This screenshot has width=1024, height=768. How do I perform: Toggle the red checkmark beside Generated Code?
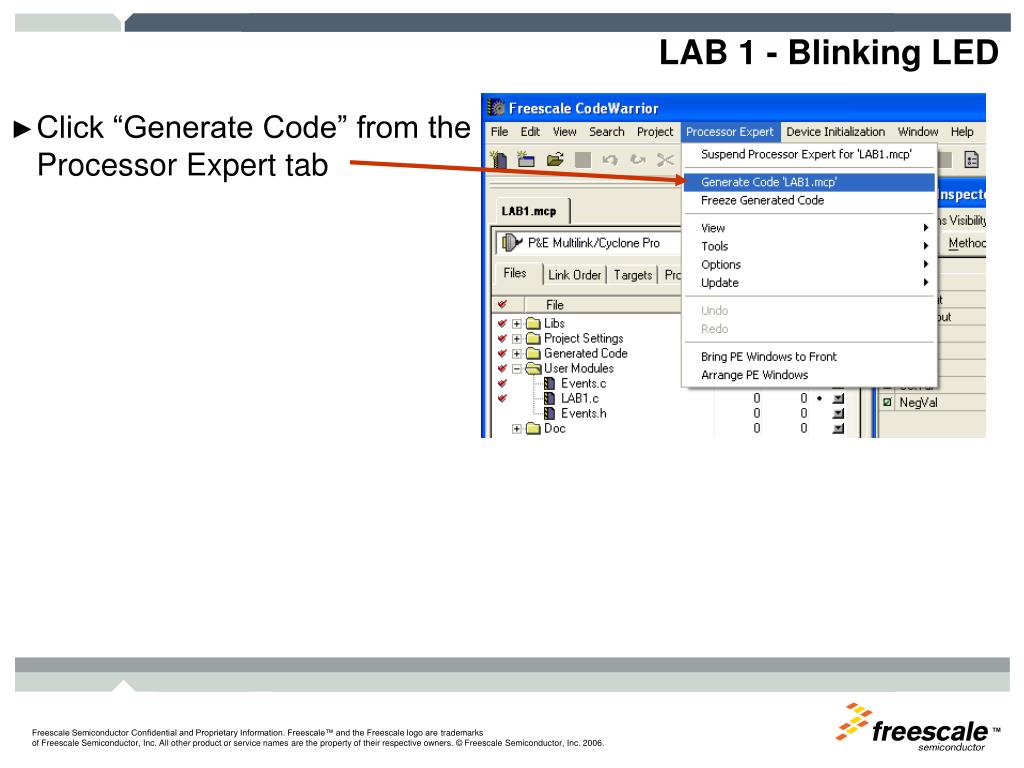(x=502, y=353)
